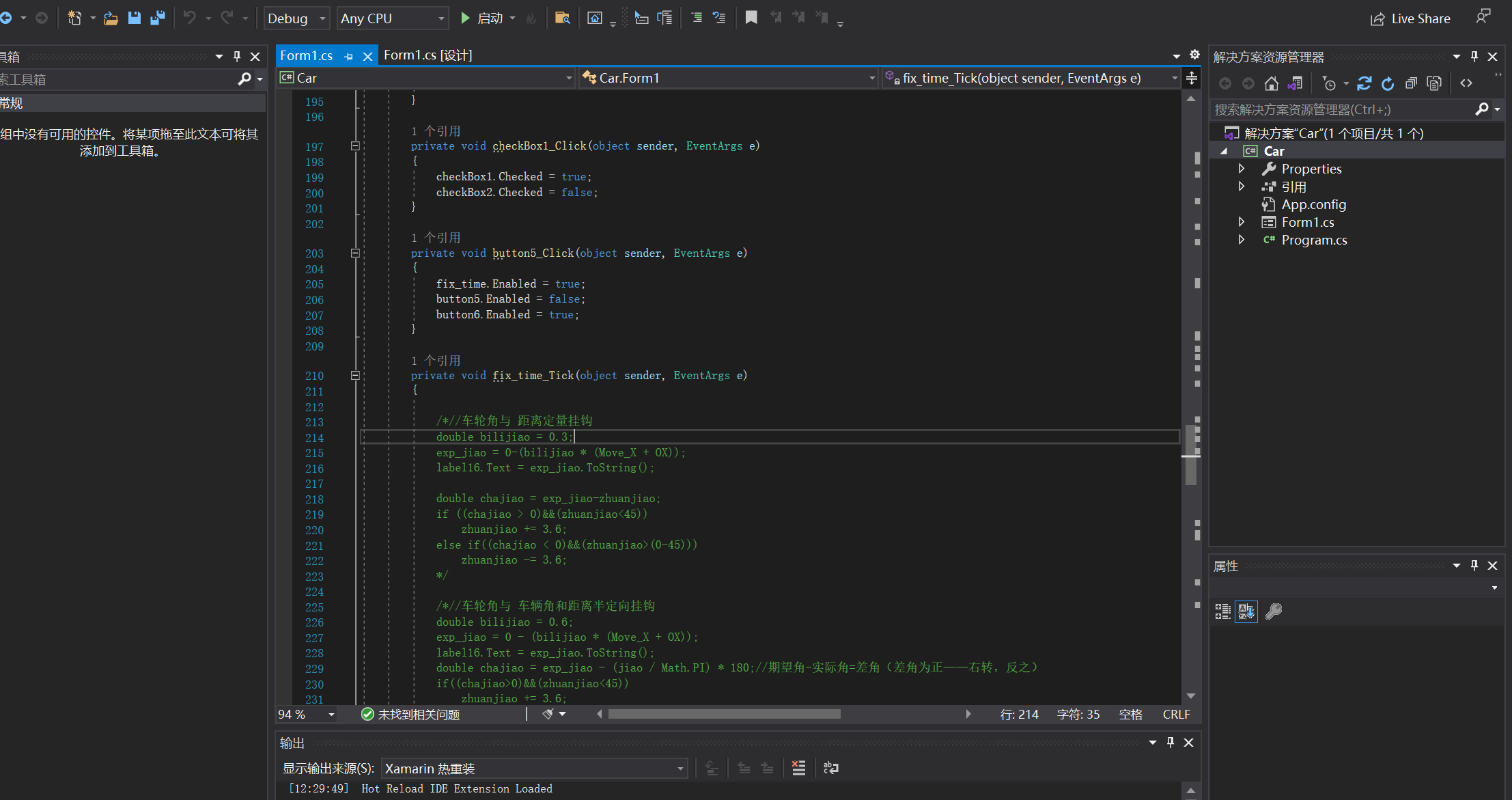1512x800 pixels.
Task: Toggle the alphabetical sort in Properties
Action: (x=1246, y=611)
